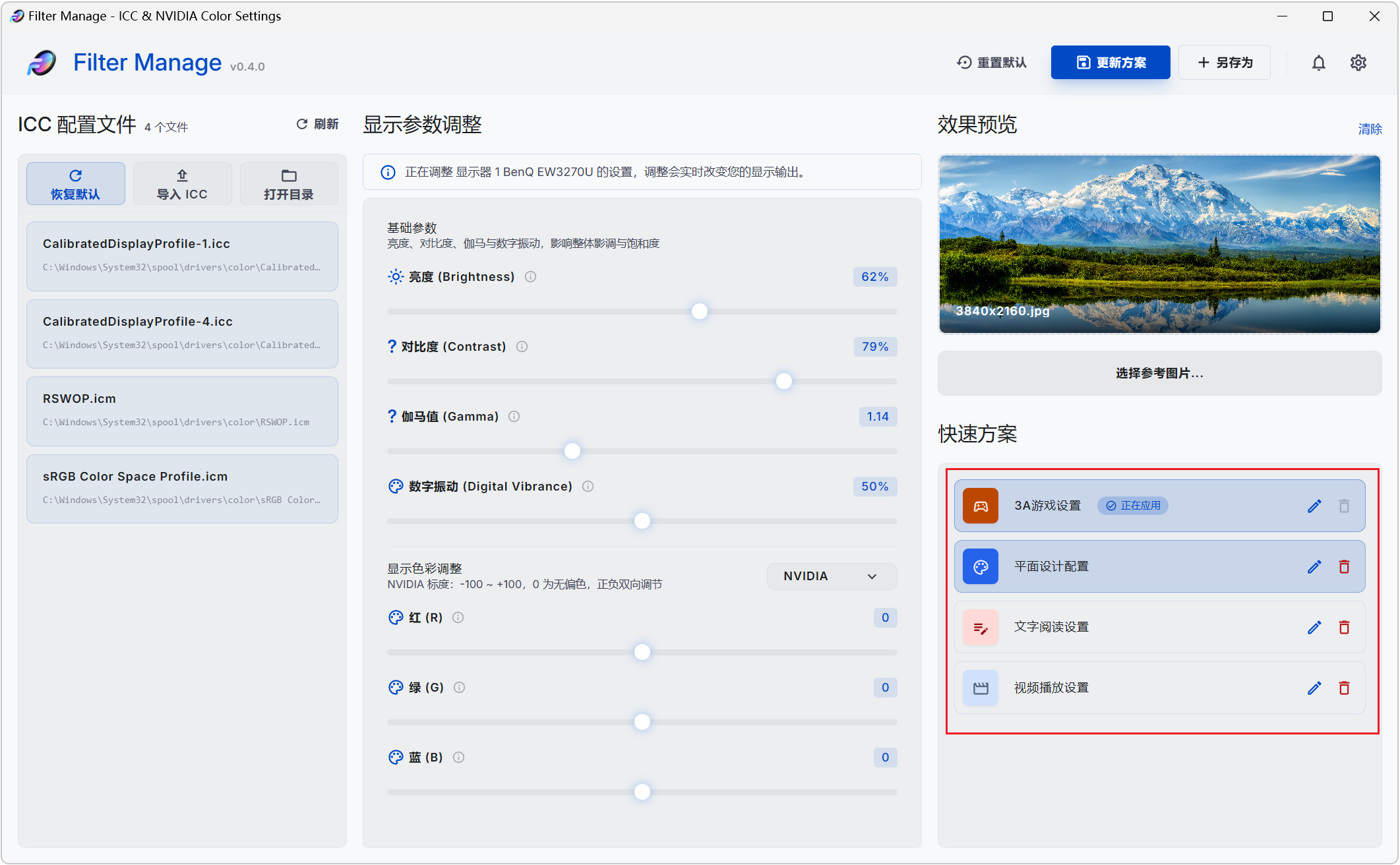This screenshot has width=1400, height=865.
Task: Click the Red (R) info icon
Action: (458, 618)
